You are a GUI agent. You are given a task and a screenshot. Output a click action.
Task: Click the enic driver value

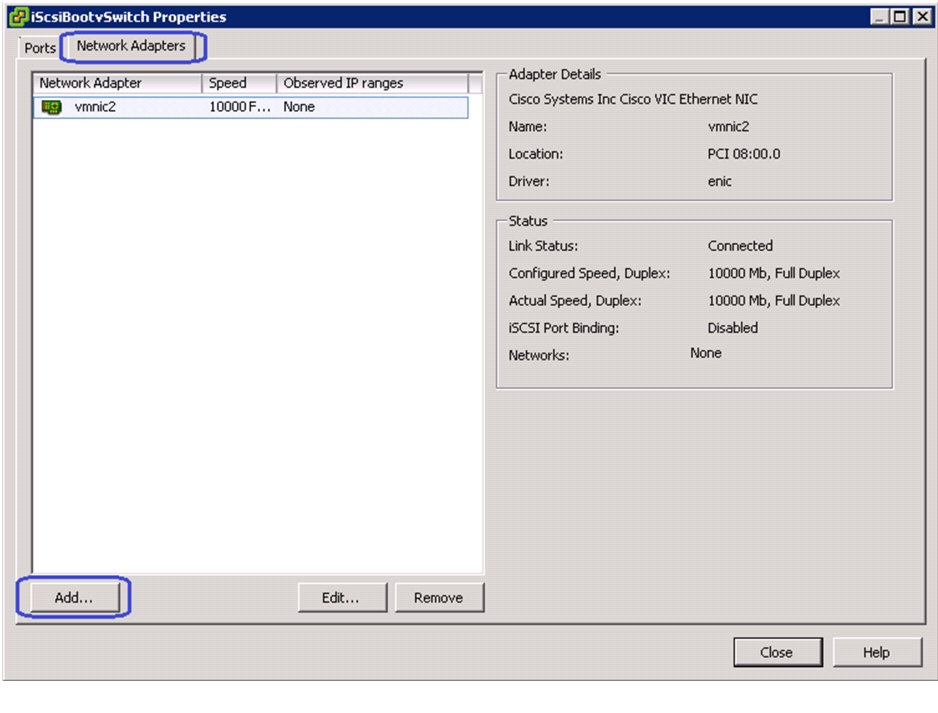[x=720, y=181]
